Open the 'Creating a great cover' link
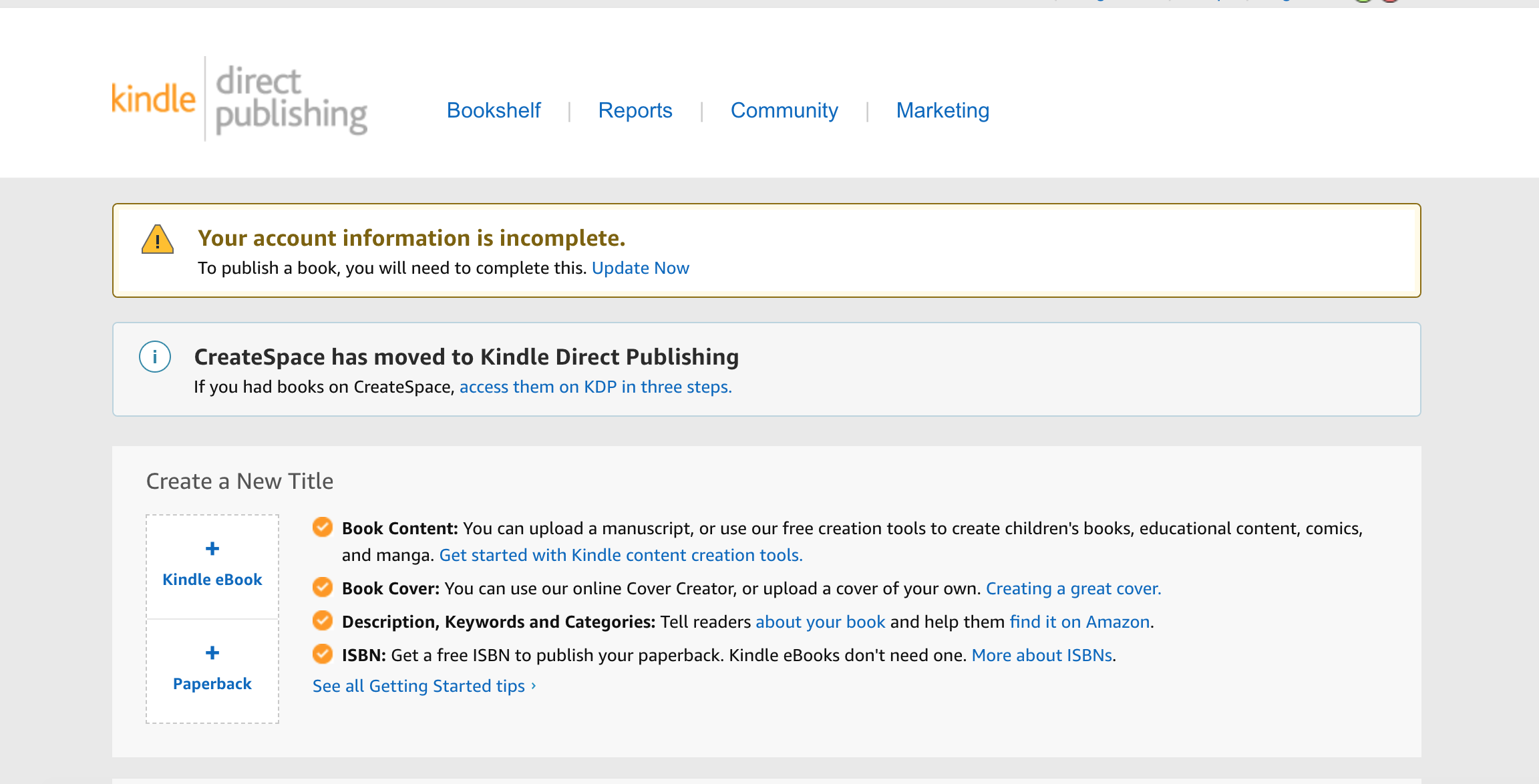 point(1073,588)
